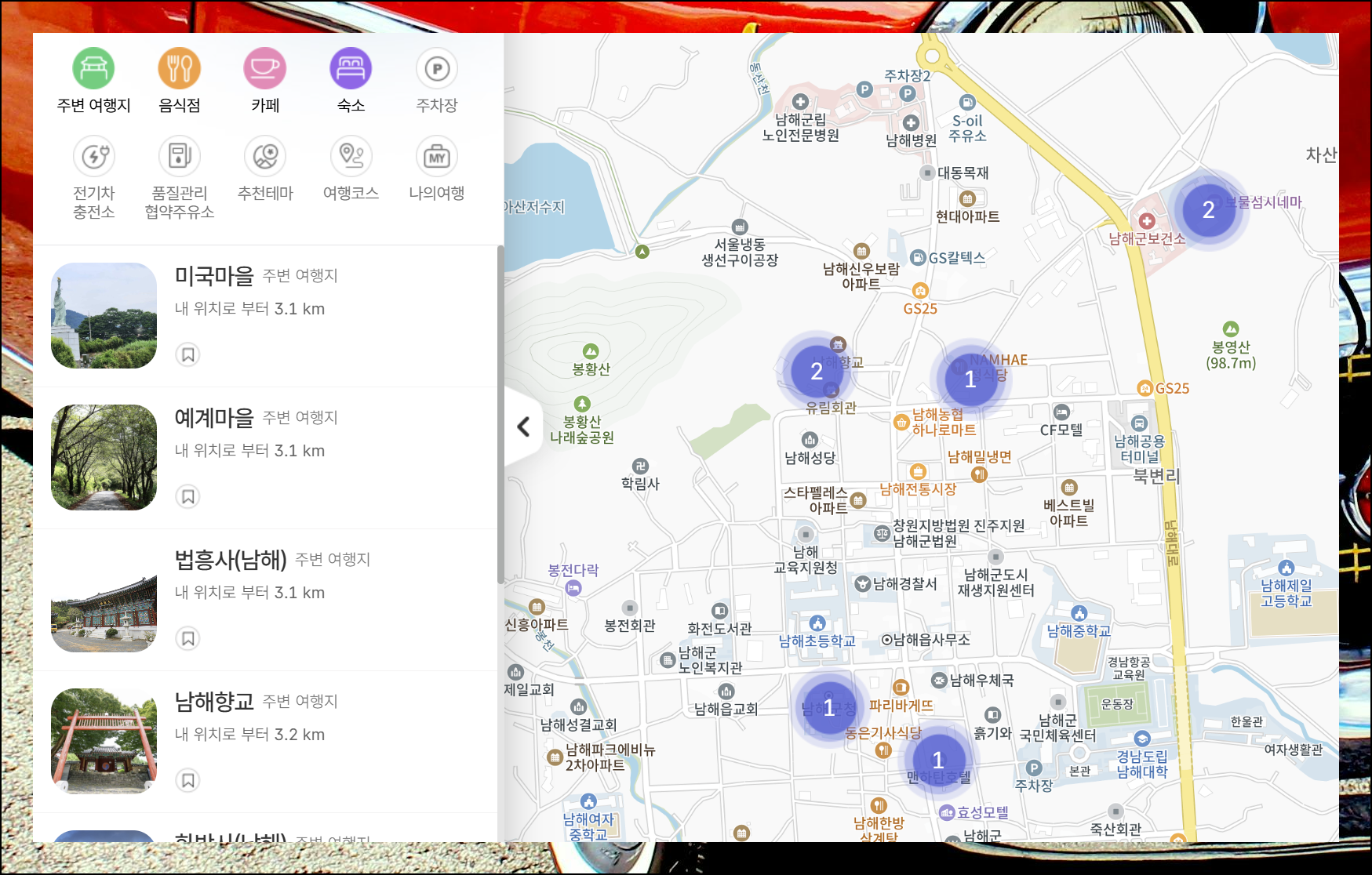Open the 예계마을 listing title

(x=214, y=417)
